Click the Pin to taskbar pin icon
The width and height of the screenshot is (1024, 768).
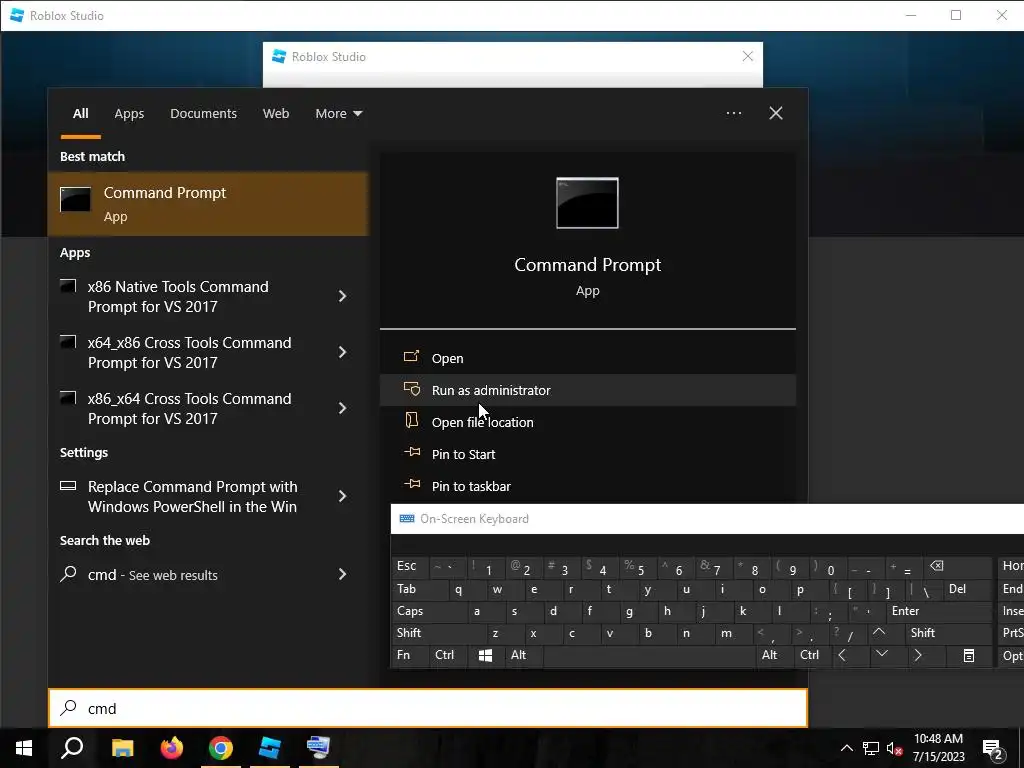click(412, 484)
